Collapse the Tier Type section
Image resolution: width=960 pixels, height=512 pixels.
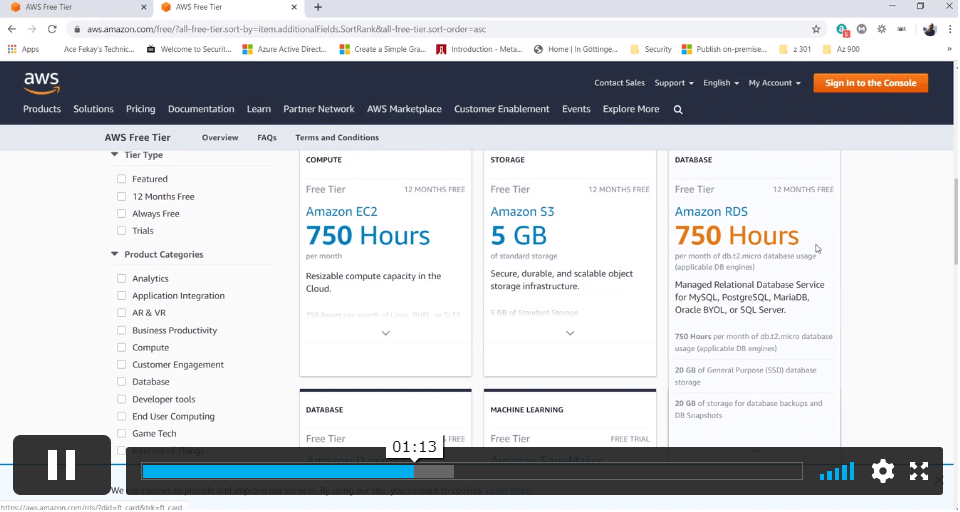(x=114, y=155)
